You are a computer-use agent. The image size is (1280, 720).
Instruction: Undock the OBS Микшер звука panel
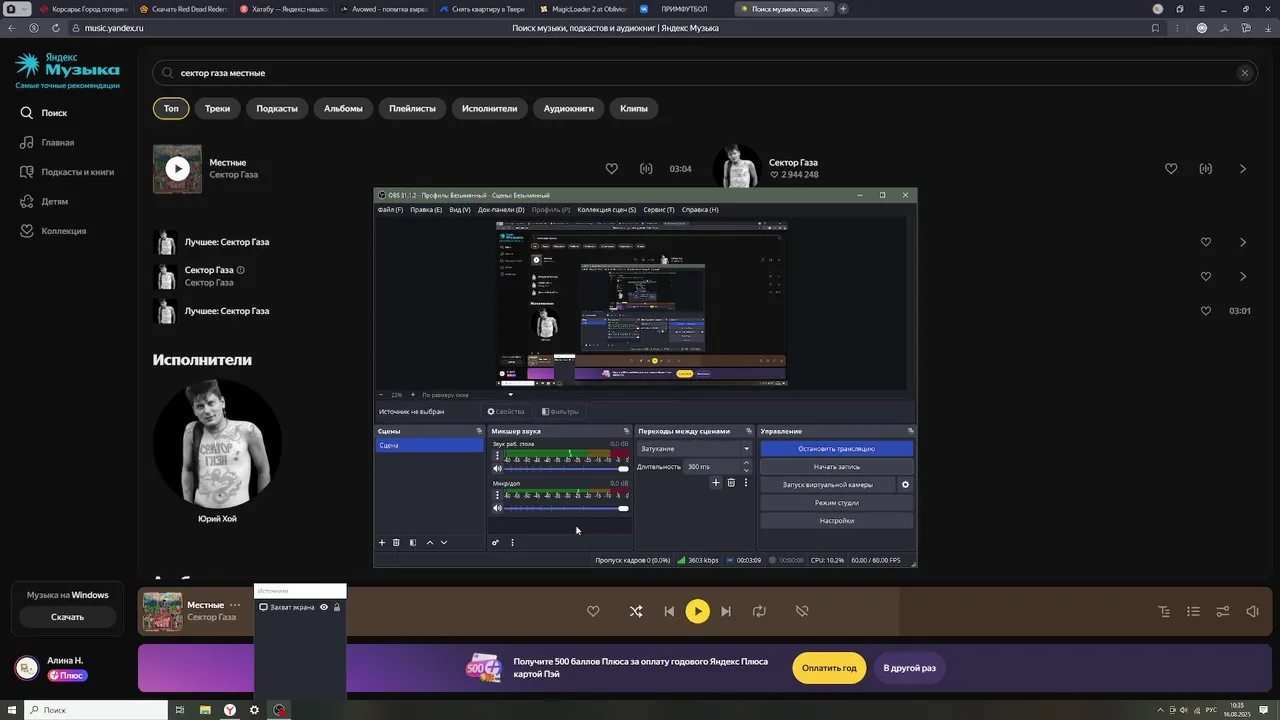coord(627,431)
